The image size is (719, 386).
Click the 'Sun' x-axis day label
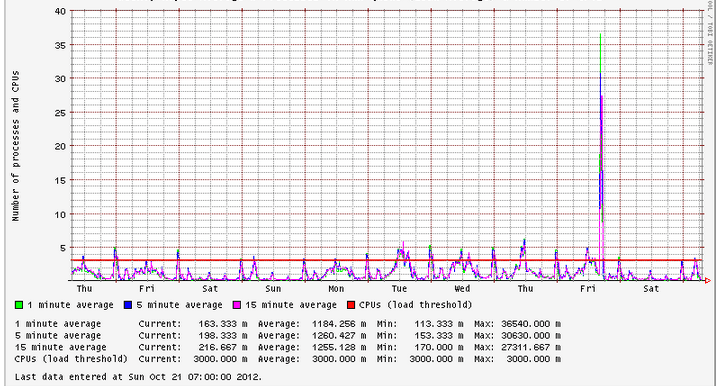coord(273,289)
